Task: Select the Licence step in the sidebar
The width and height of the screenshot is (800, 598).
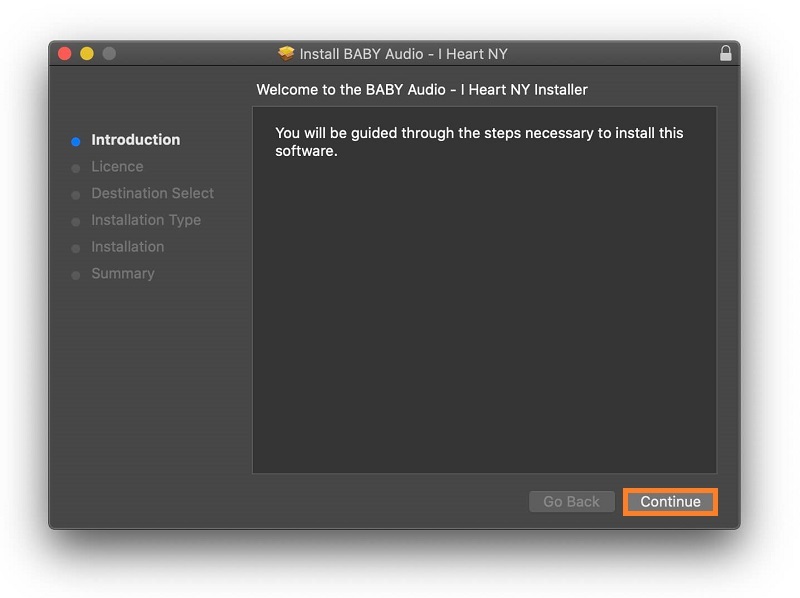Action: point(117,167)
